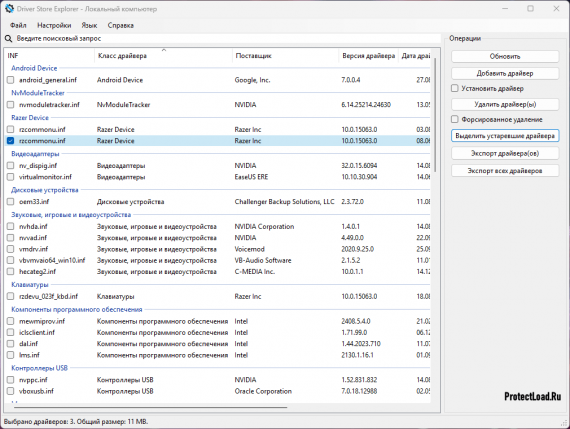Viewport: 570px width, 429px height.
Task: Check the oem33.inf driver checkbox
Action: click(11, 202)
